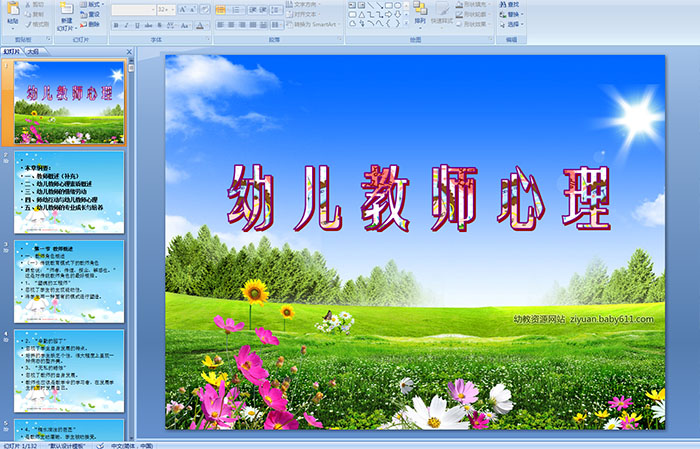Select slide 2 thumbnail with chapter outline
Image resolution: width=700 pixels, height=449 pixels.
(x=69, y=192)
